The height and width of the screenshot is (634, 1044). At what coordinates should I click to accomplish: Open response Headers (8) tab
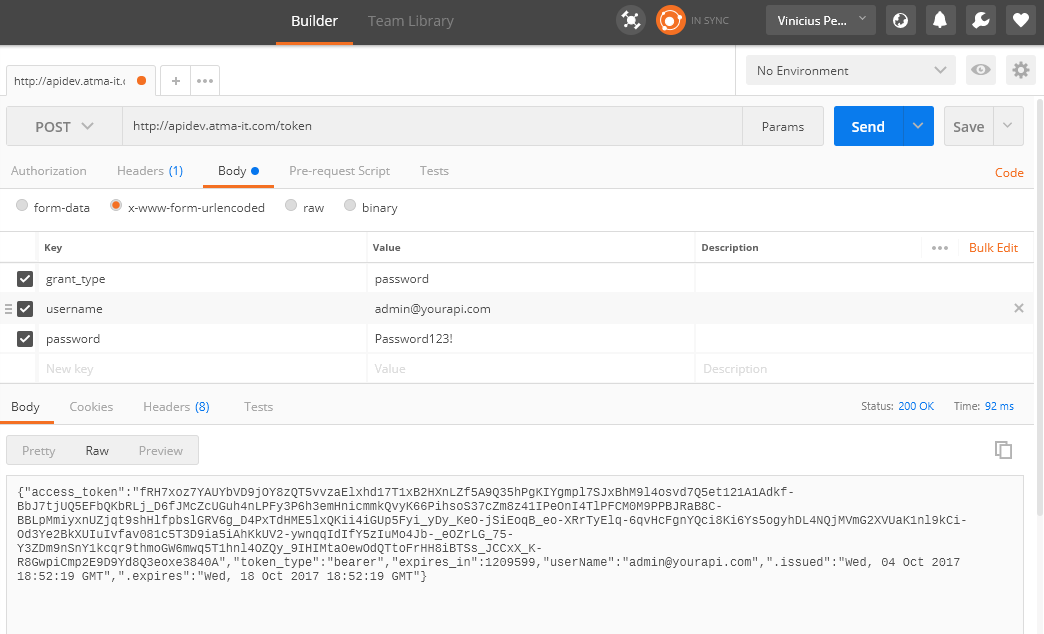point(176,407)
